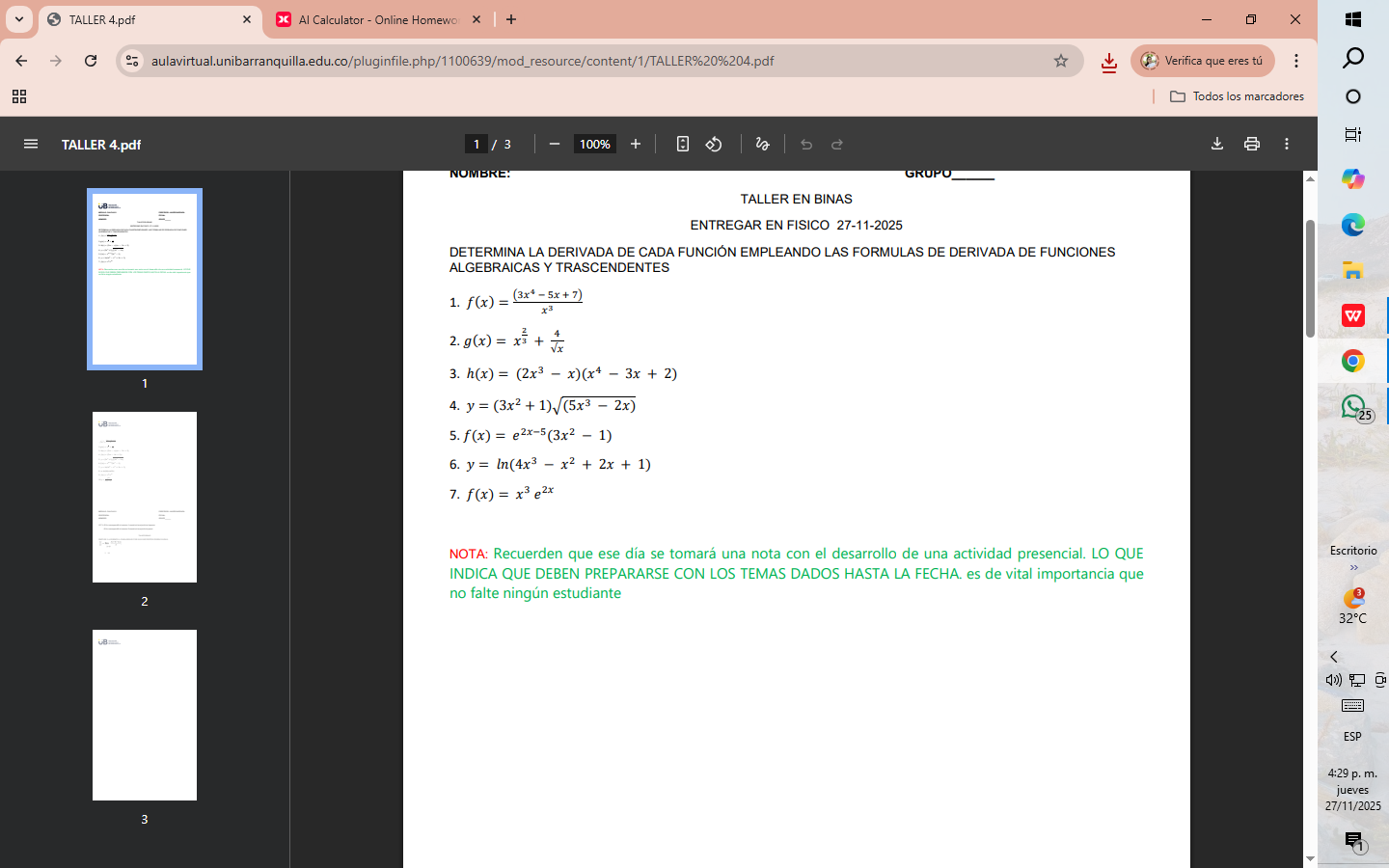Click the page number input field
The image size is (1389, 868).
(x=477, y=145)
